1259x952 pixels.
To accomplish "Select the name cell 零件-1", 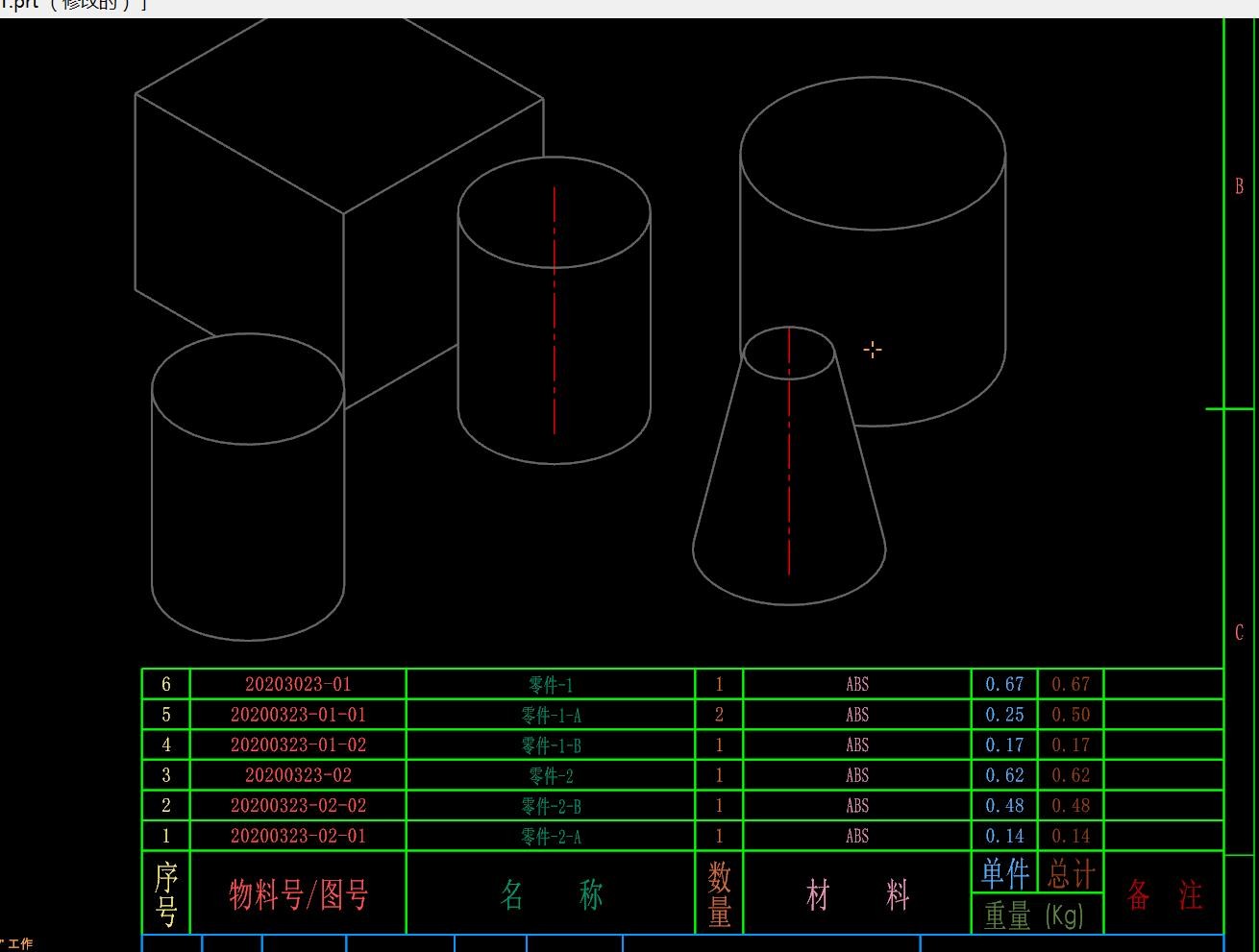I will pyautogui.click(x=551, y=684).
